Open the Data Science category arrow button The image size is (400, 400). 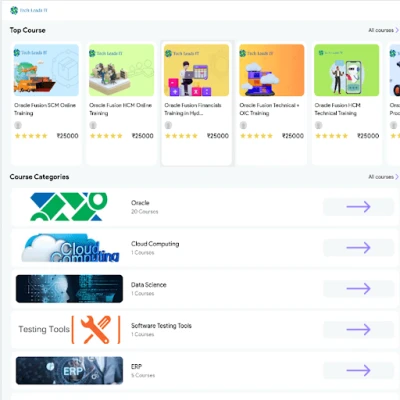[358, 289]
